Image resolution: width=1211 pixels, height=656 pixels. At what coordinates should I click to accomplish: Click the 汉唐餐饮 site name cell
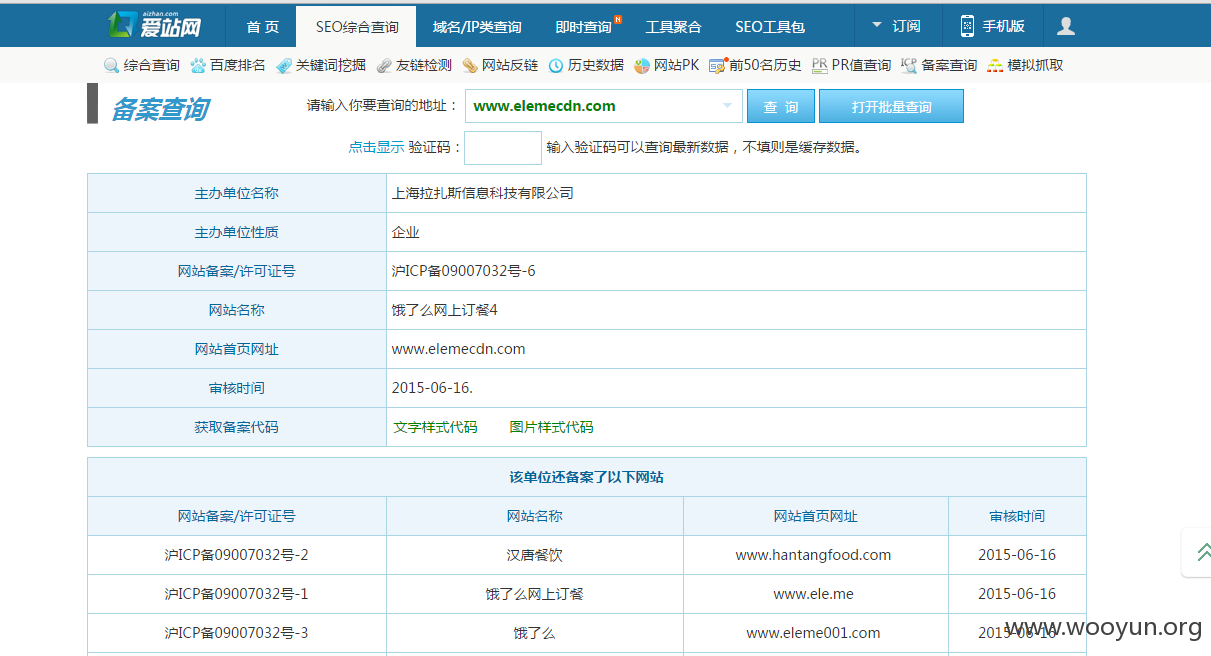[535, 555]
